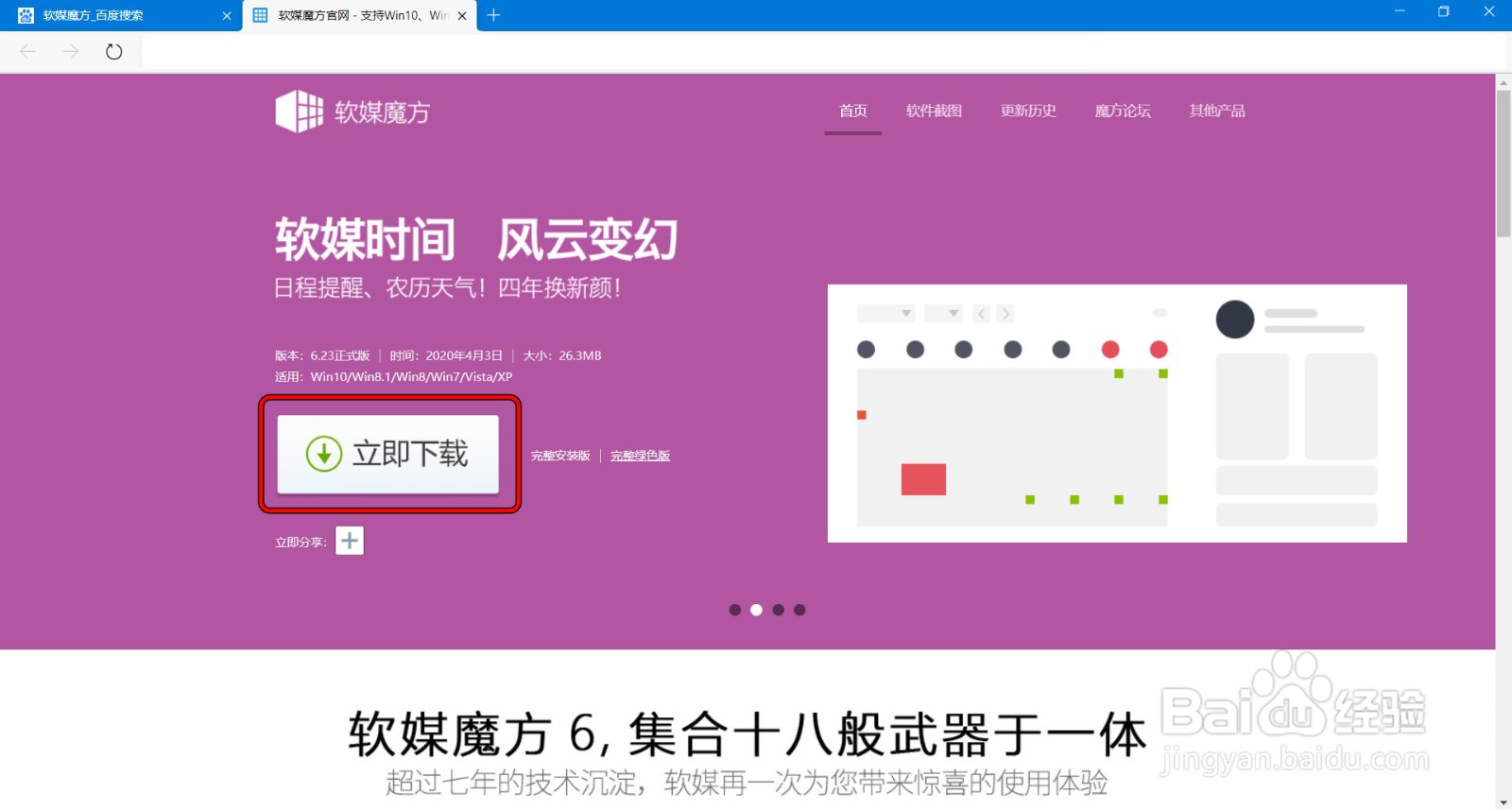The image size is (1512, 811).
Task: Minimize the browser window
Action: click(x=1400, y=11)
